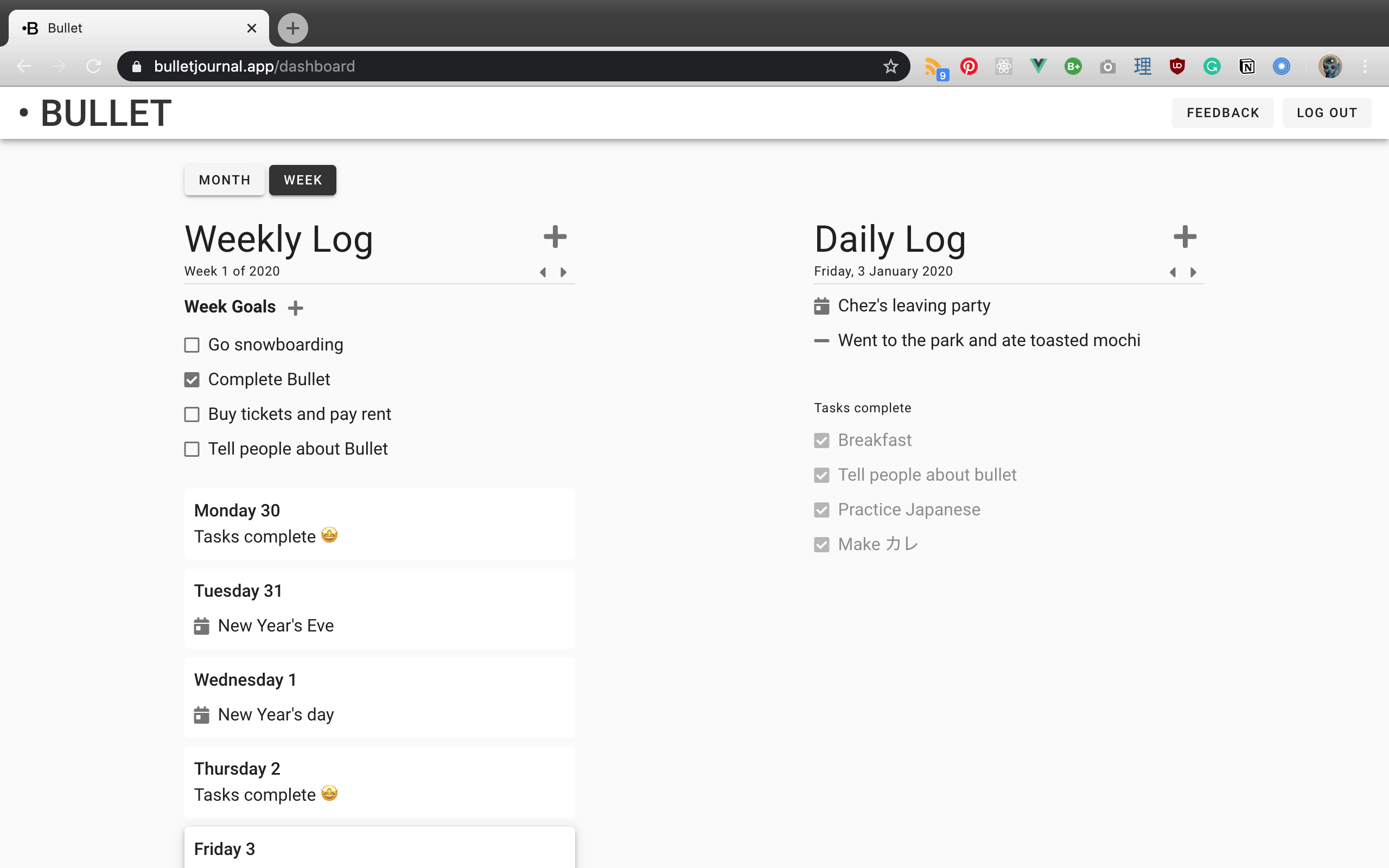Select the Week view tab
The height and width of the screenshot is (868, 1389).
click(x=302, y=180)
